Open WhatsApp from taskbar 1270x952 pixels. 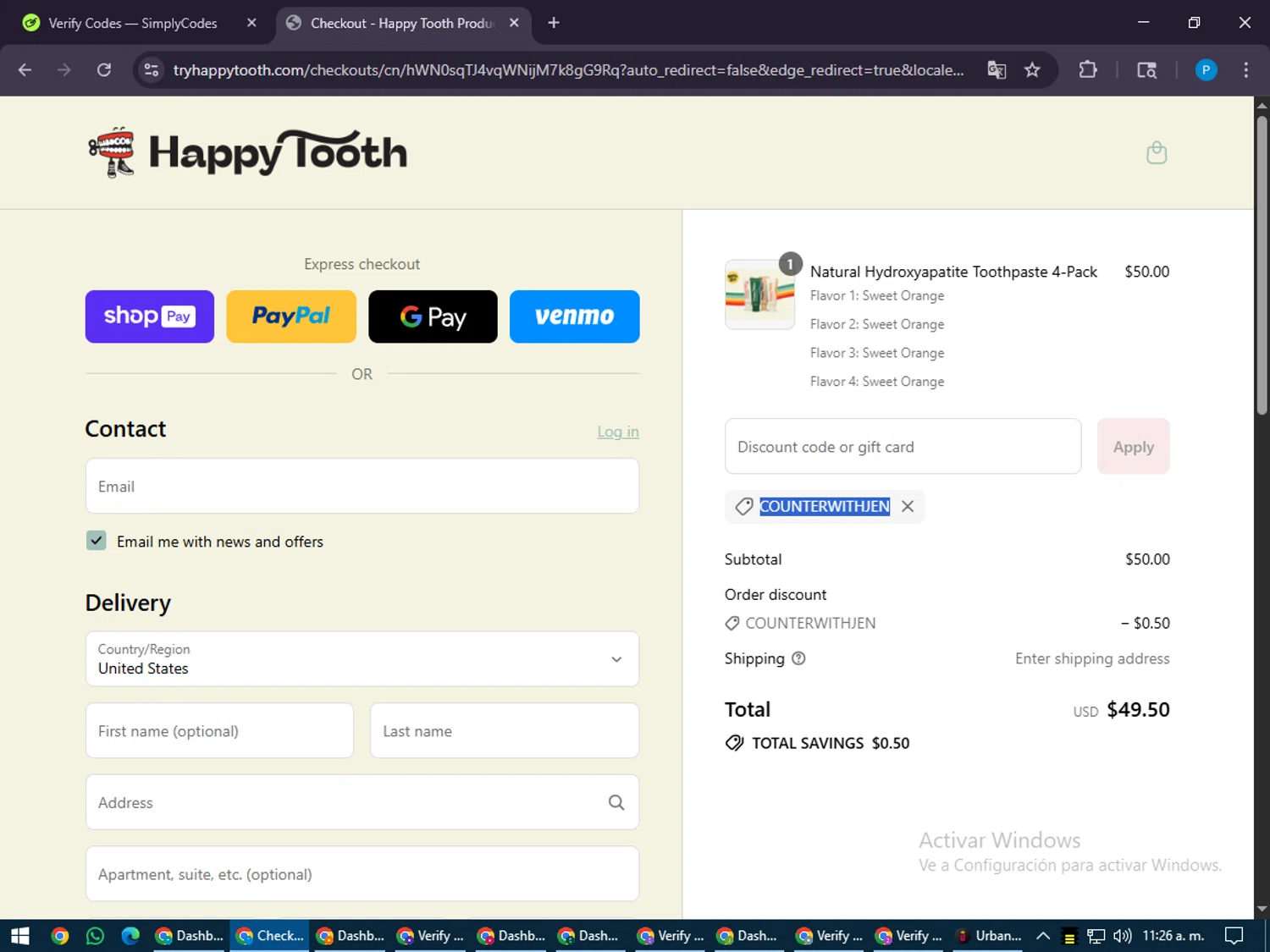pos(95,935)
